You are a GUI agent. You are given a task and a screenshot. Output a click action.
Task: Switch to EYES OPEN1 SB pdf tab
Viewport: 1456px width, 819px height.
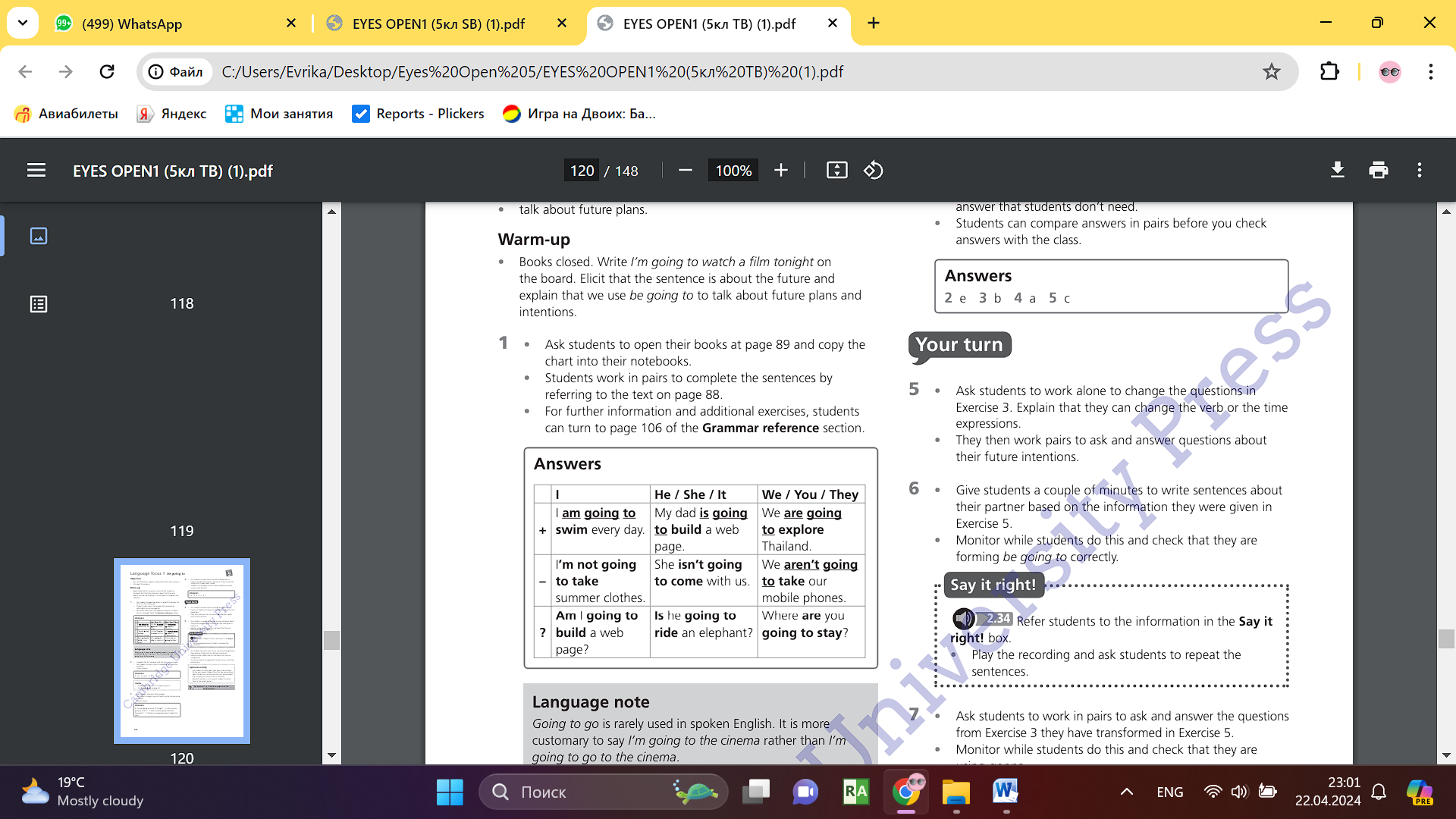pyautogui.click(x=438, y=24)
